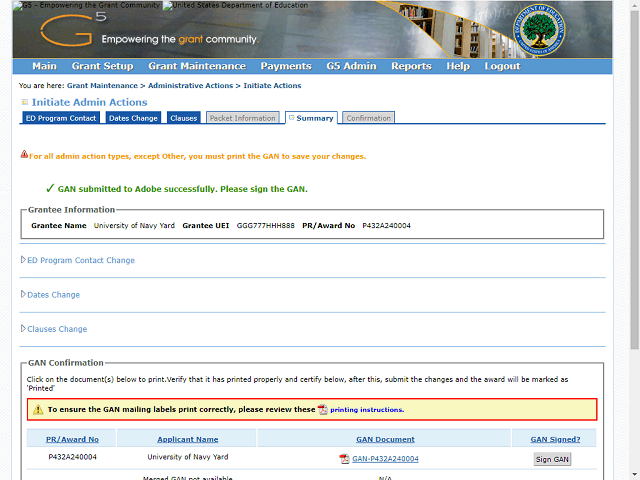Viewport: 640px width, 480px height.
Task: Open the Reports menu
Action: (x=411, y=66)
